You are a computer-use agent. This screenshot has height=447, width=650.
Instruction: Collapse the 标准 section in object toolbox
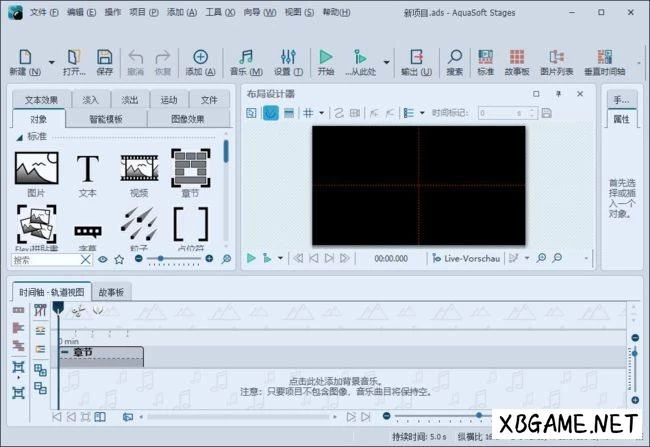(18, 136)
